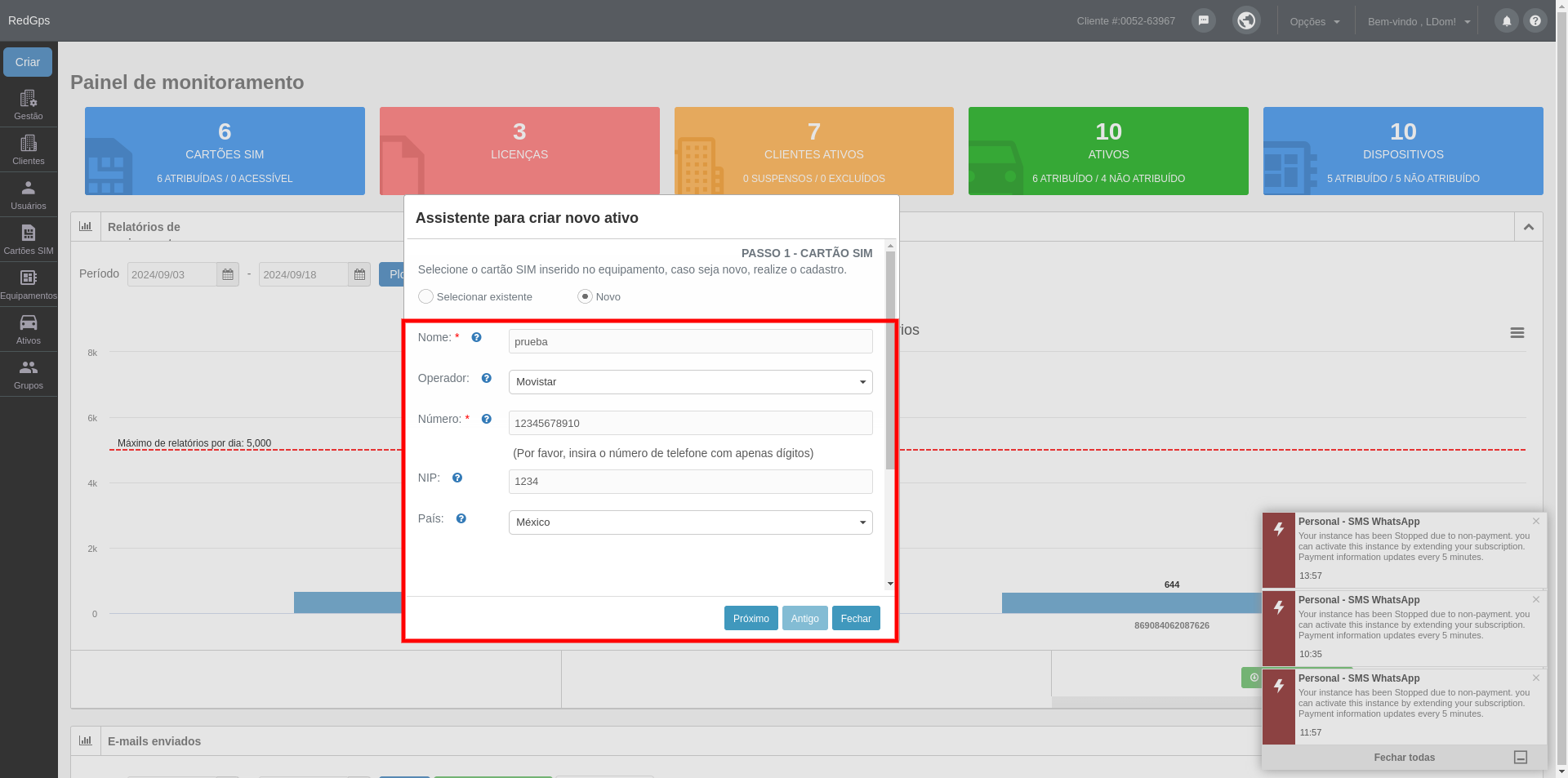Open the Operador dropdown showing Movistar
The width and height of the screenshot is (1568, 778).
(691, 382)
